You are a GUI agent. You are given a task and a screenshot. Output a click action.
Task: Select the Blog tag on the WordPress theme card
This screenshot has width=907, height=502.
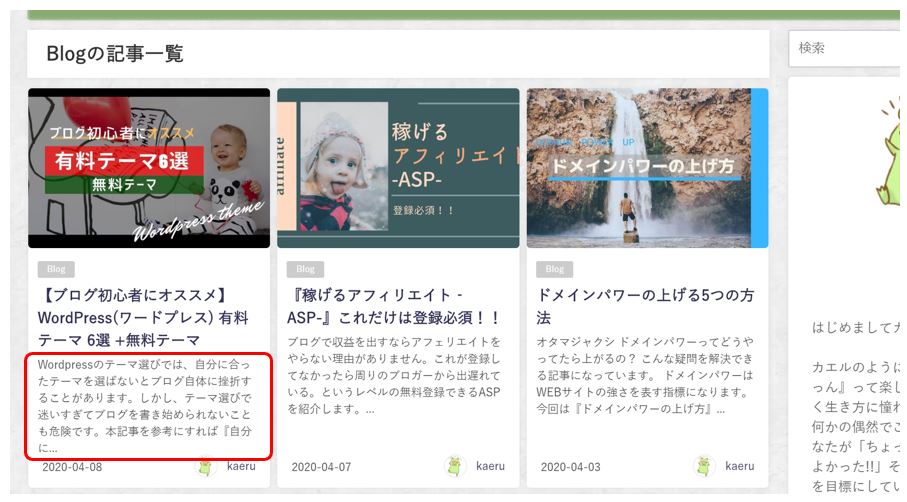coord(56,269)
